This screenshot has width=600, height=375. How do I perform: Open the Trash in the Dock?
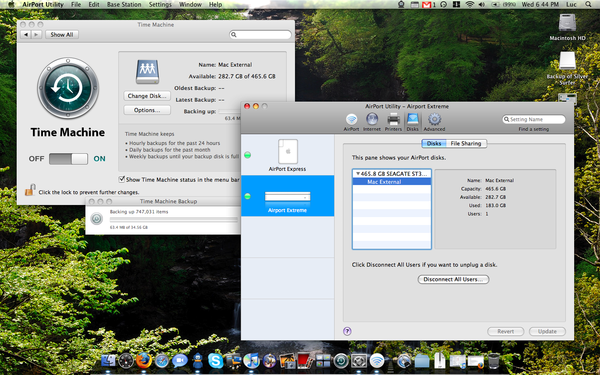(x=494, y=360)
